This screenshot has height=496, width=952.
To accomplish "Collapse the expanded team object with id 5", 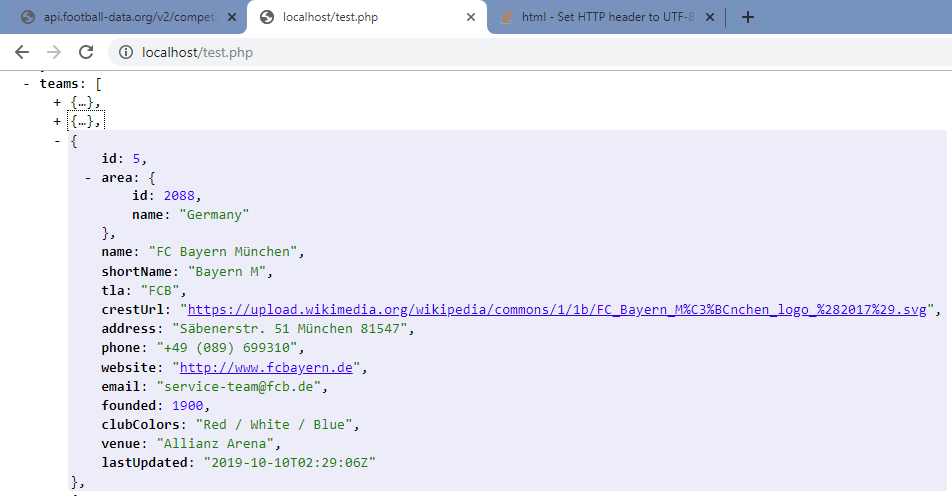I will coord(57,141).
